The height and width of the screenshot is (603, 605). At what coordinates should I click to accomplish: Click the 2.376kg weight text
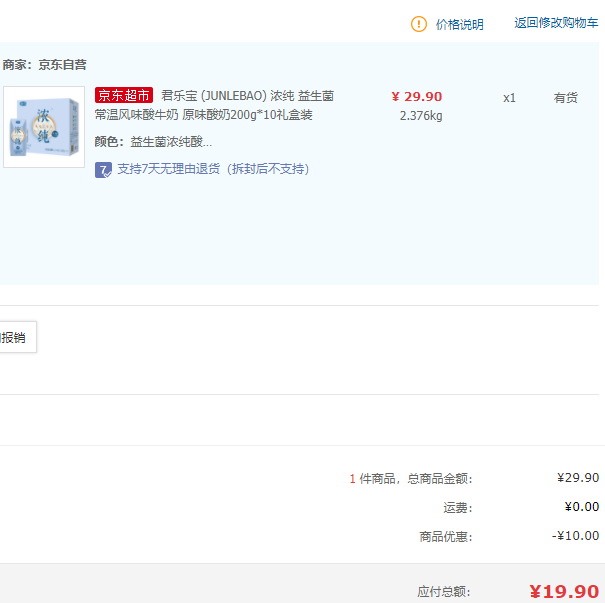point(420,115)
